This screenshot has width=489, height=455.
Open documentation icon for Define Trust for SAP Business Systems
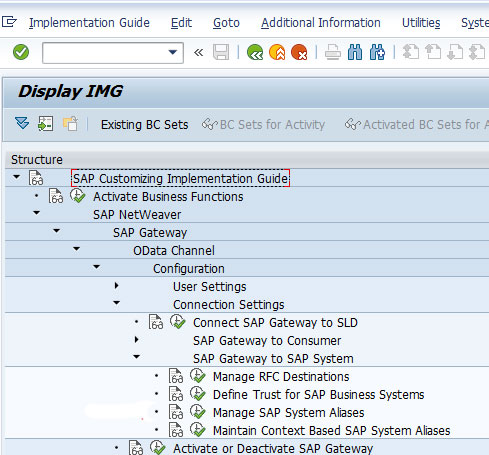pyautogui.click(x=176, y=394)
